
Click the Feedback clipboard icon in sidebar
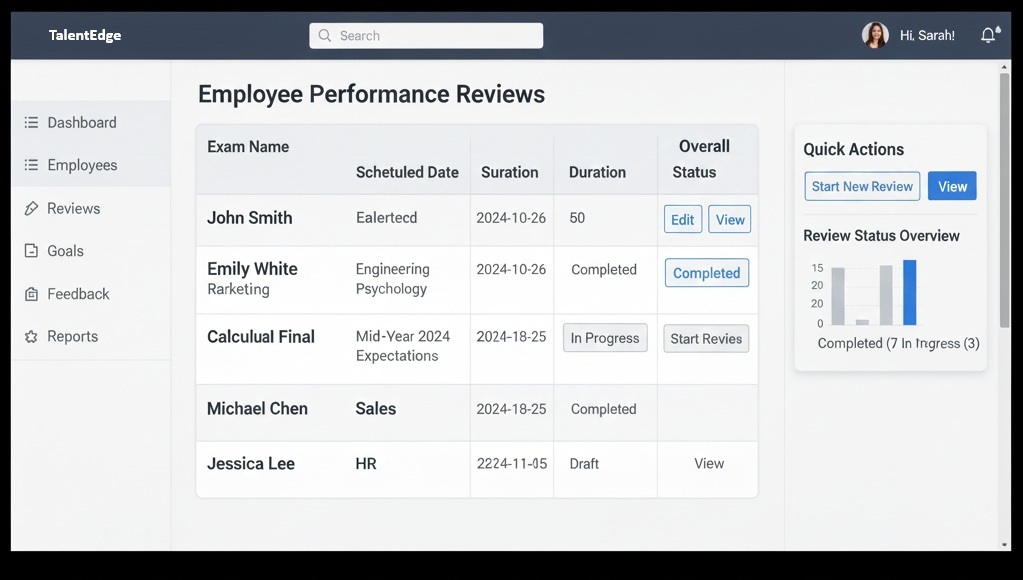pos(31,295)
